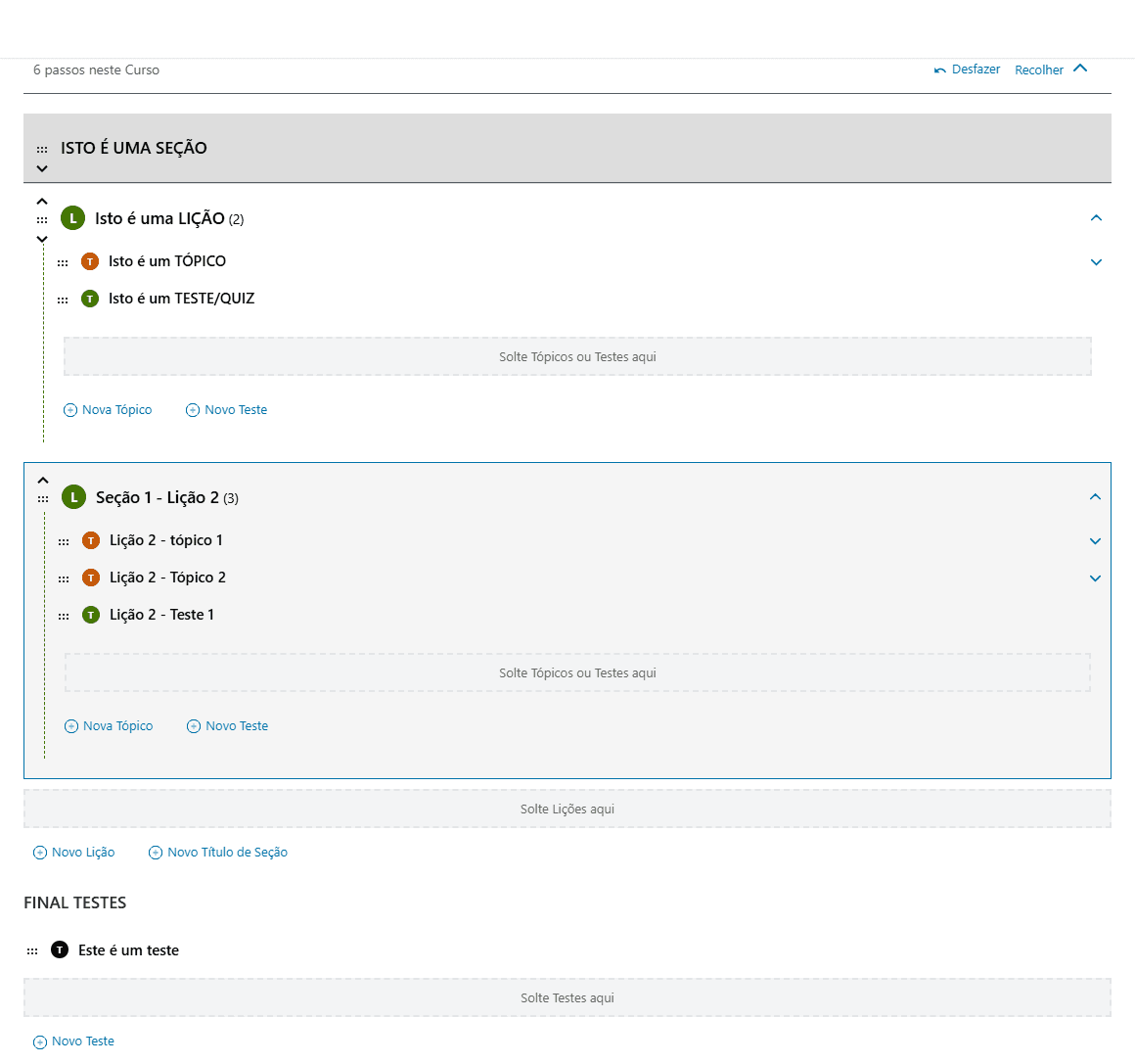Collapse the lesson Isto é uma LIÇÃO

coord(1096,218)
